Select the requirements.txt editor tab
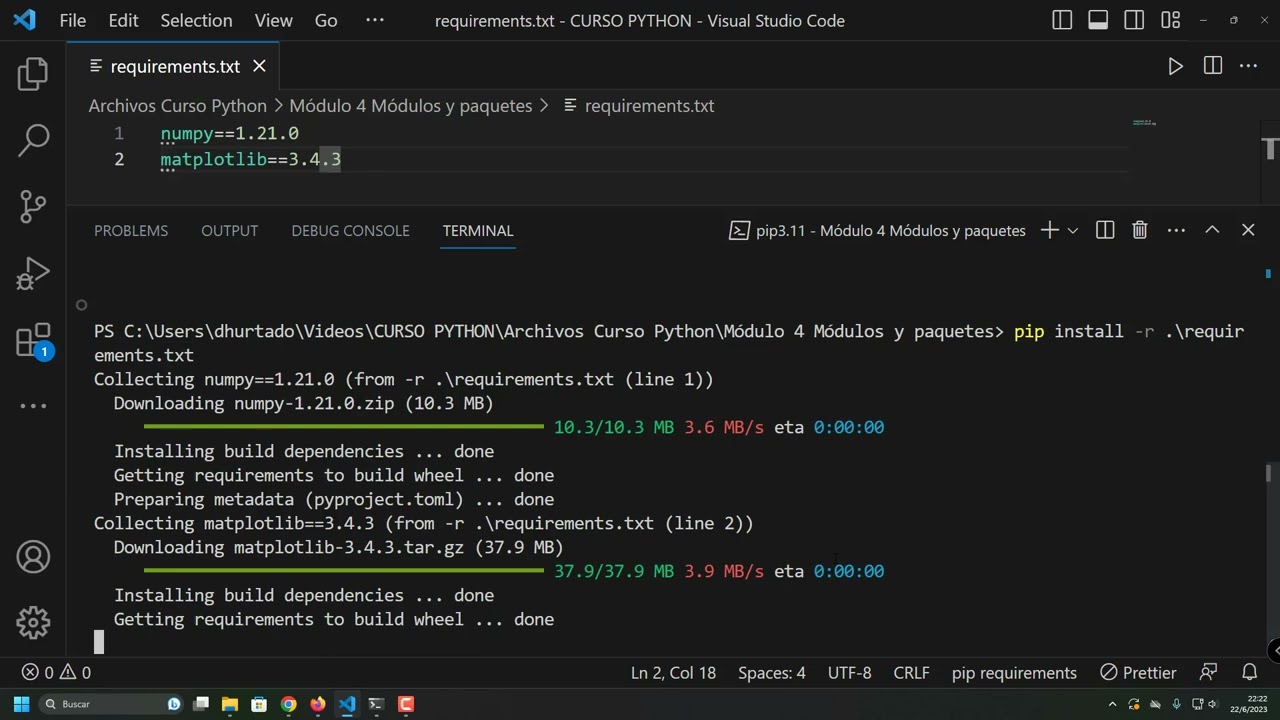The image size is (1280, 720). (174, 66)
